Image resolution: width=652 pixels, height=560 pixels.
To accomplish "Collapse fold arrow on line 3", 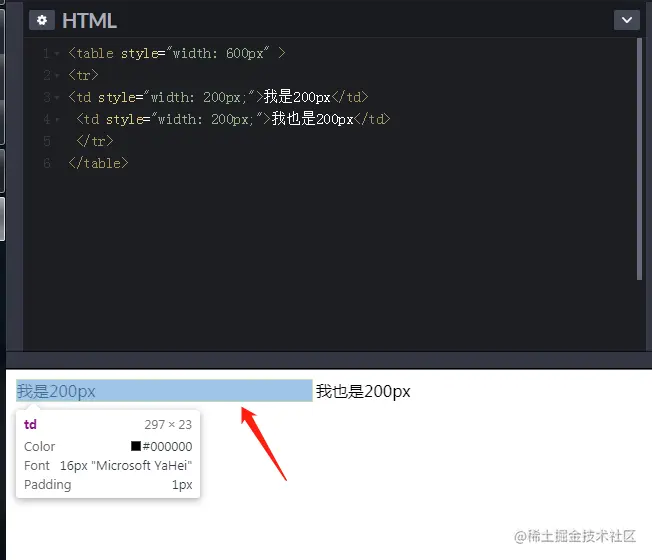I will (57, 98).
